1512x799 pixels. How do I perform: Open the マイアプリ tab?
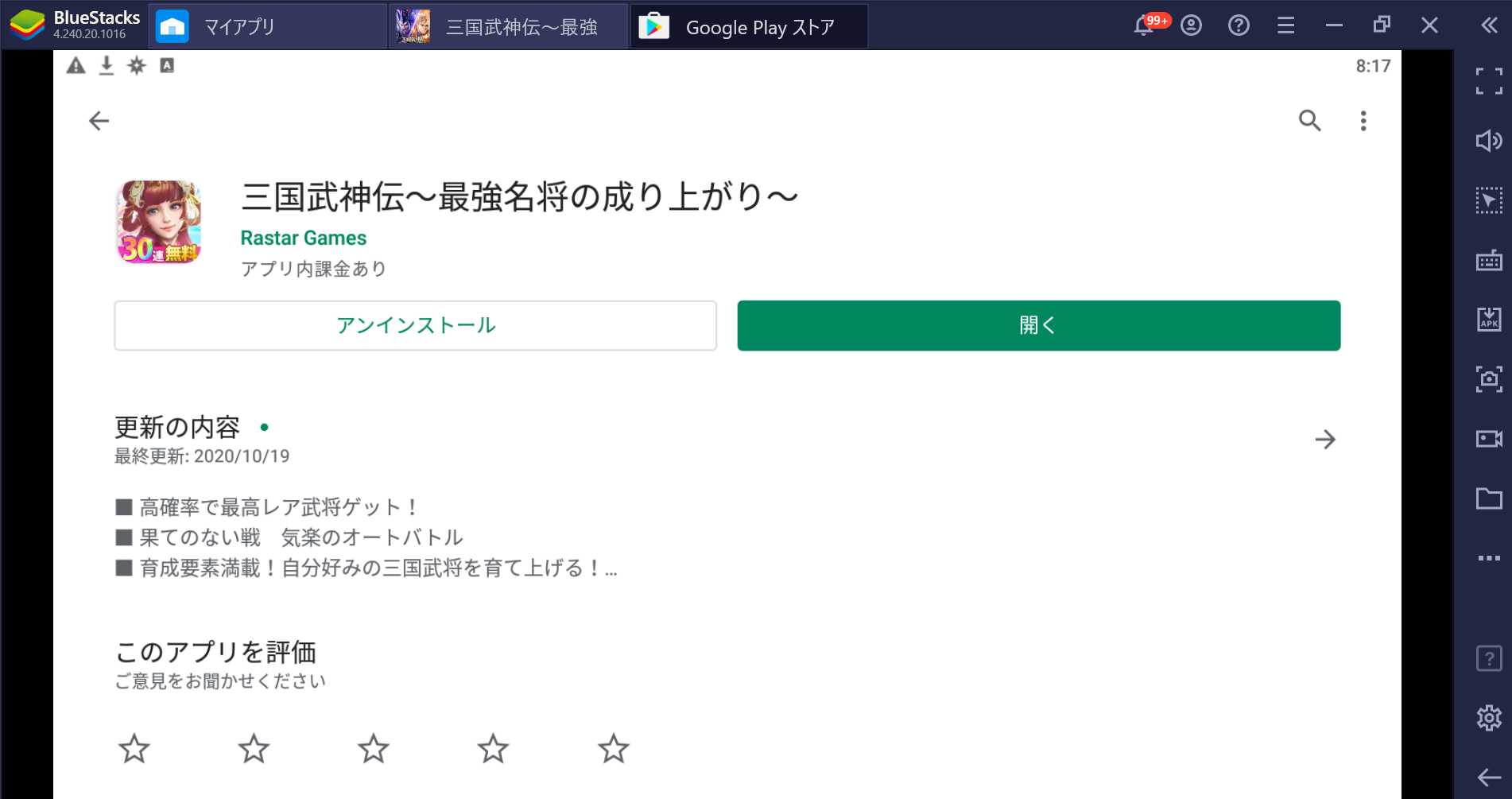pyautogui.click(x=268, y=27)
